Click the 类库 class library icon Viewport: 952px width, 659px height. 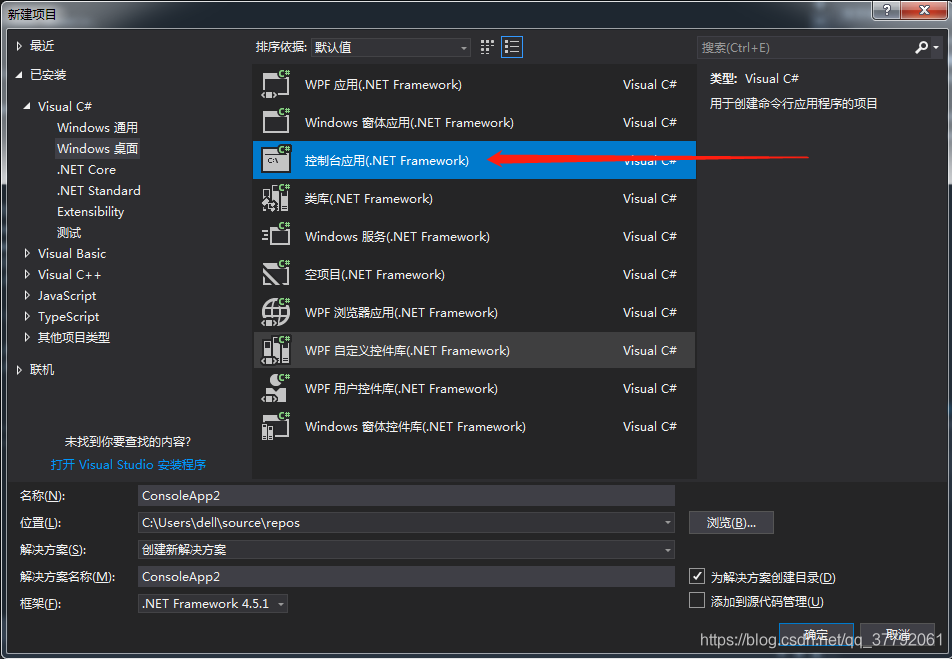coord(276,198)
